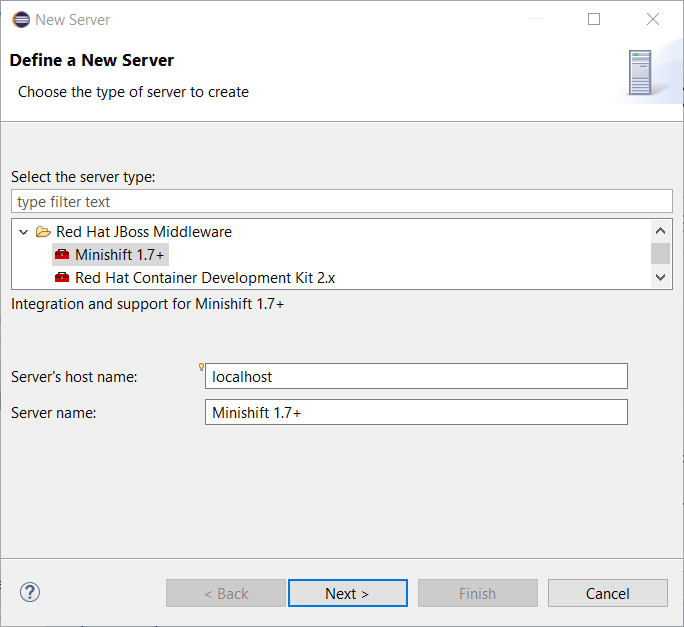Click the Red Hat JBoss Middleware folder icon

(x=43, y=232)
